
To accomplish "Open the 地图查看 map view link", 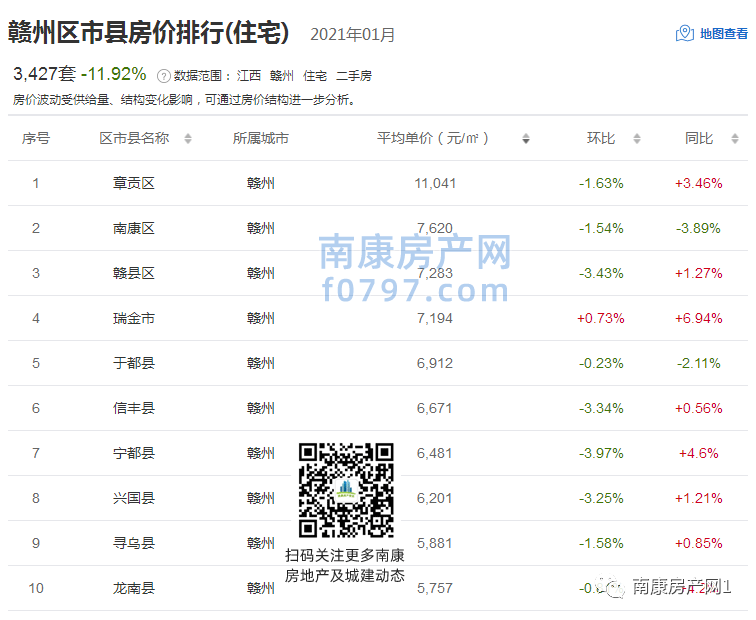I will tap(723, 34).
